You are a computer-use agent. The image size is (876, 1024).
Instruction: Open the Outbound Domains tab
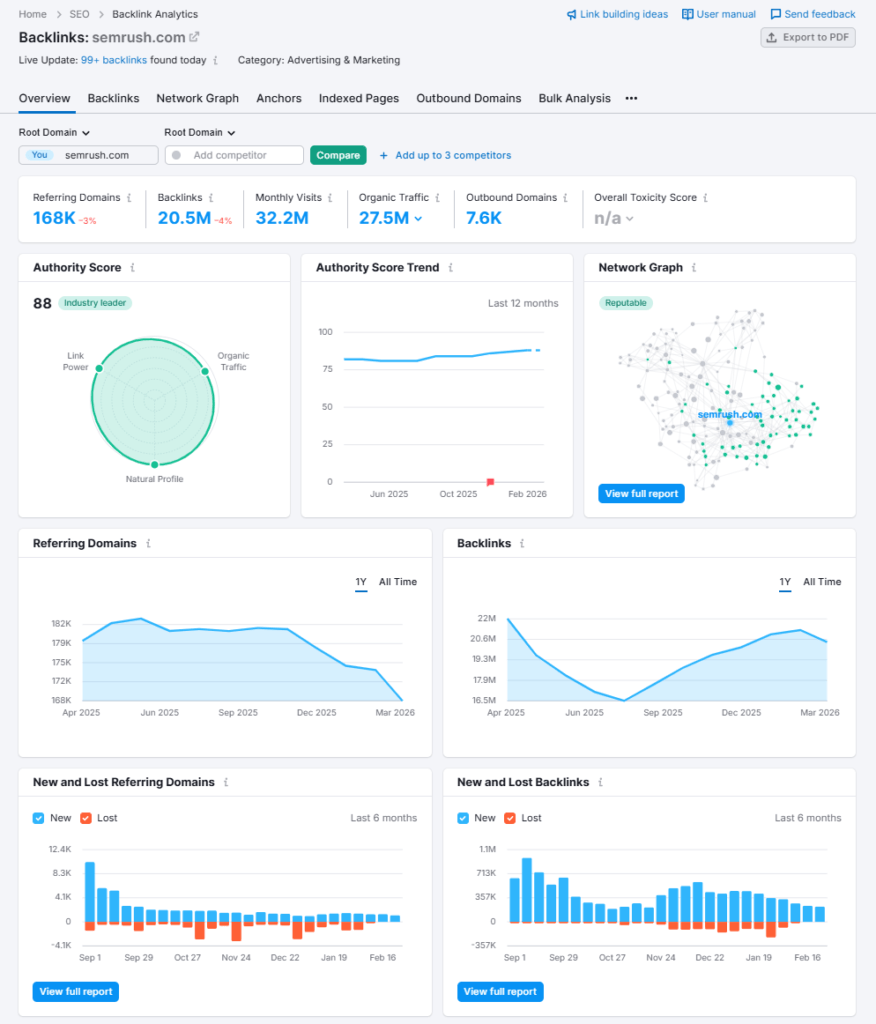coord(469,99)
